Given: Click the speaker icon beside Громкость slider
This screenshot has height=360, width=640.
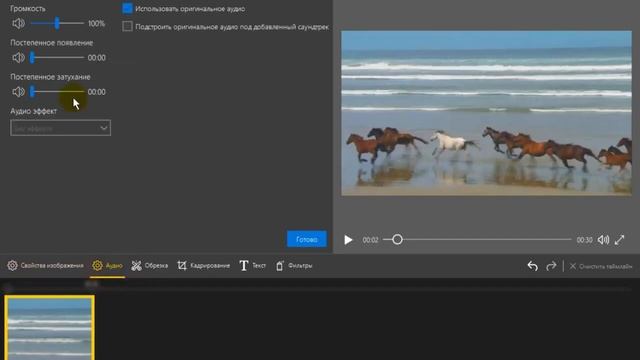Looking at the screenshot, I should tap(18, 24).
